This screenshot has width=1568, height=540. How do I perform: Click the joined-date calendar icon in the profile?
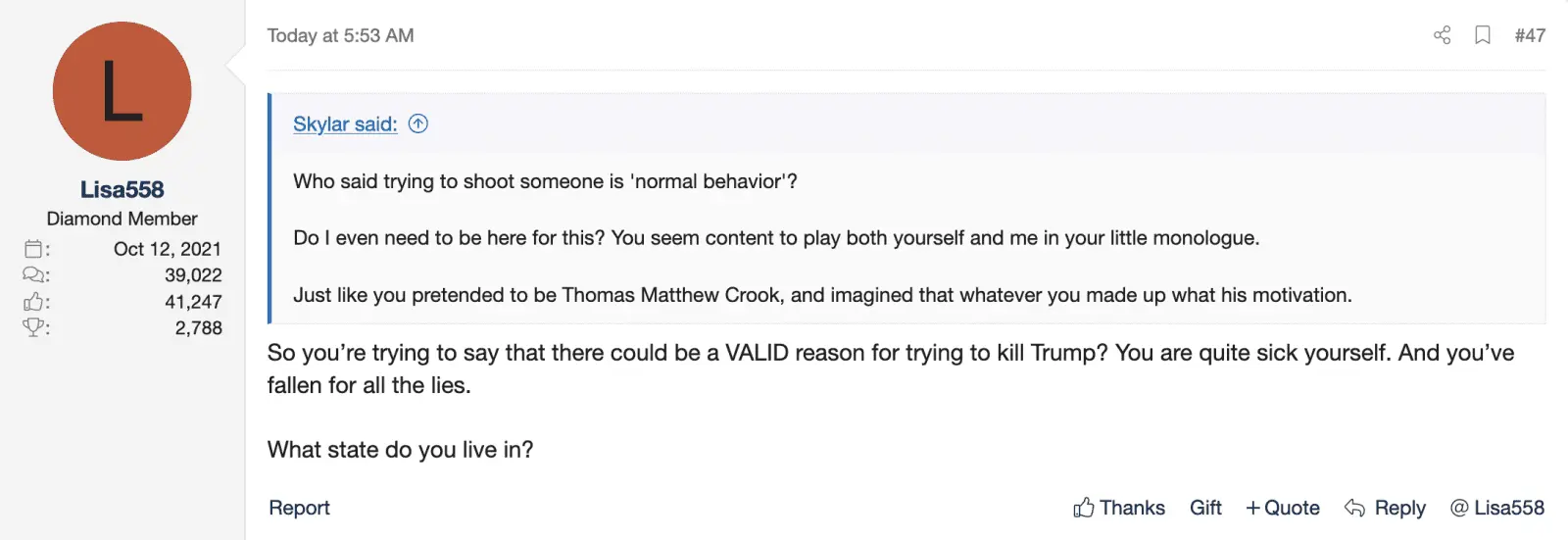(x=34, y=249)
